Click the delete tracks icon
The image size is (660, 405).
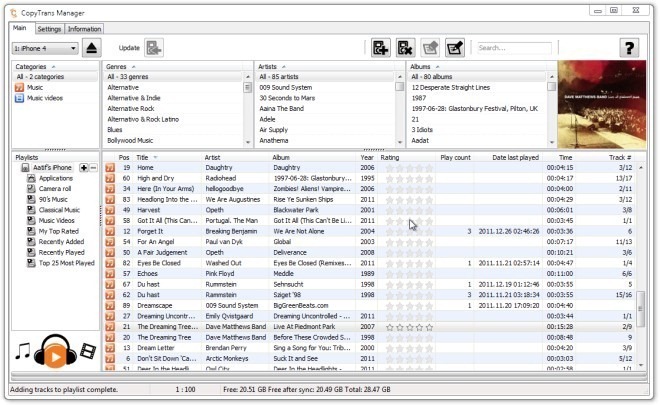(x=405, y=48)
